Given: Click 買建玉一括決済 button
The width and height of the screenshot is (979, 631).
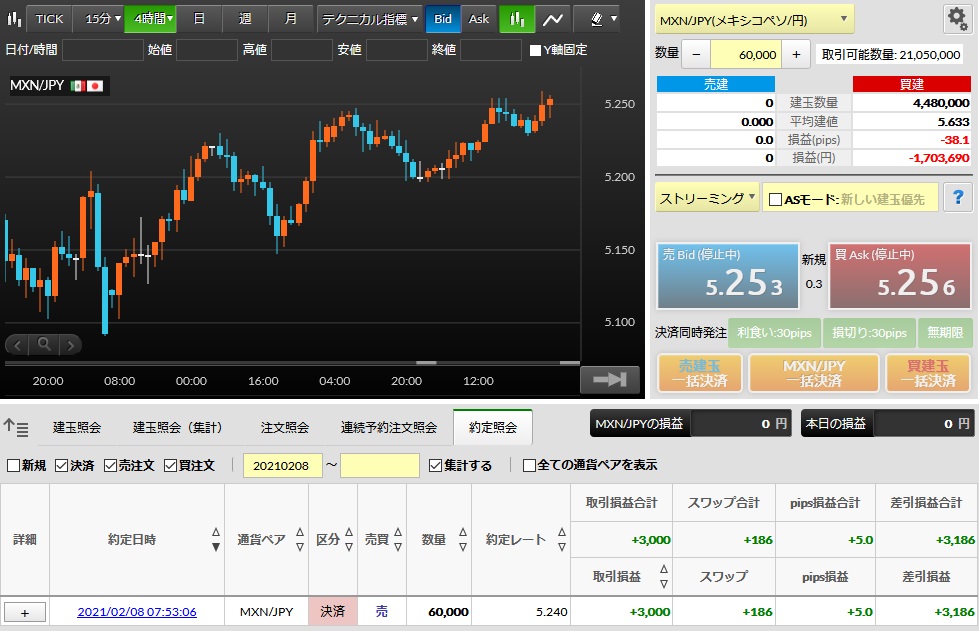Looking at the screenshot, I should click(x=928, y=373).
